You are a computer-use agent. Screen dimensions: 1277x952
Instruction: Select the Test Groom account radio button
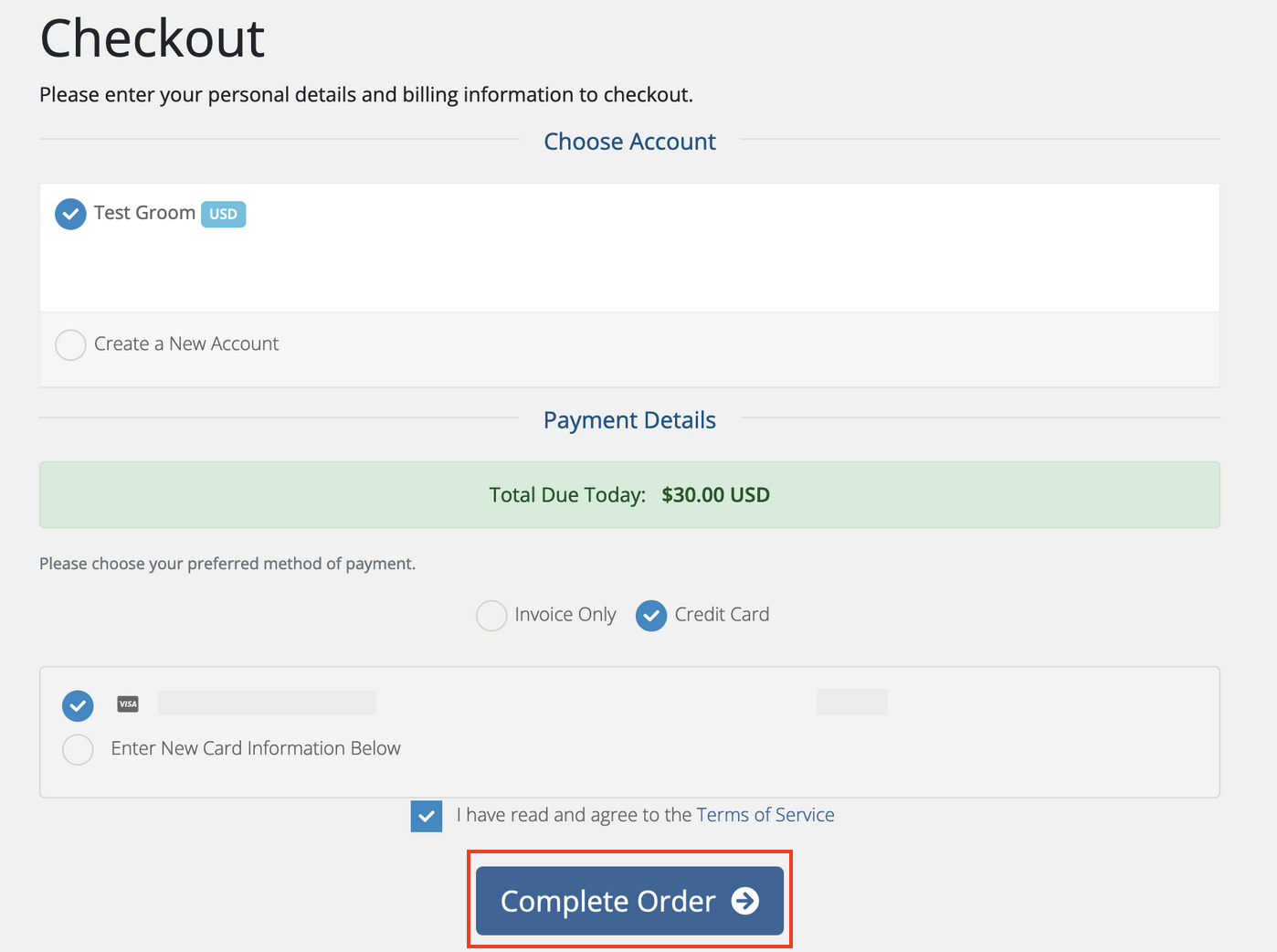tap(70, 214)
